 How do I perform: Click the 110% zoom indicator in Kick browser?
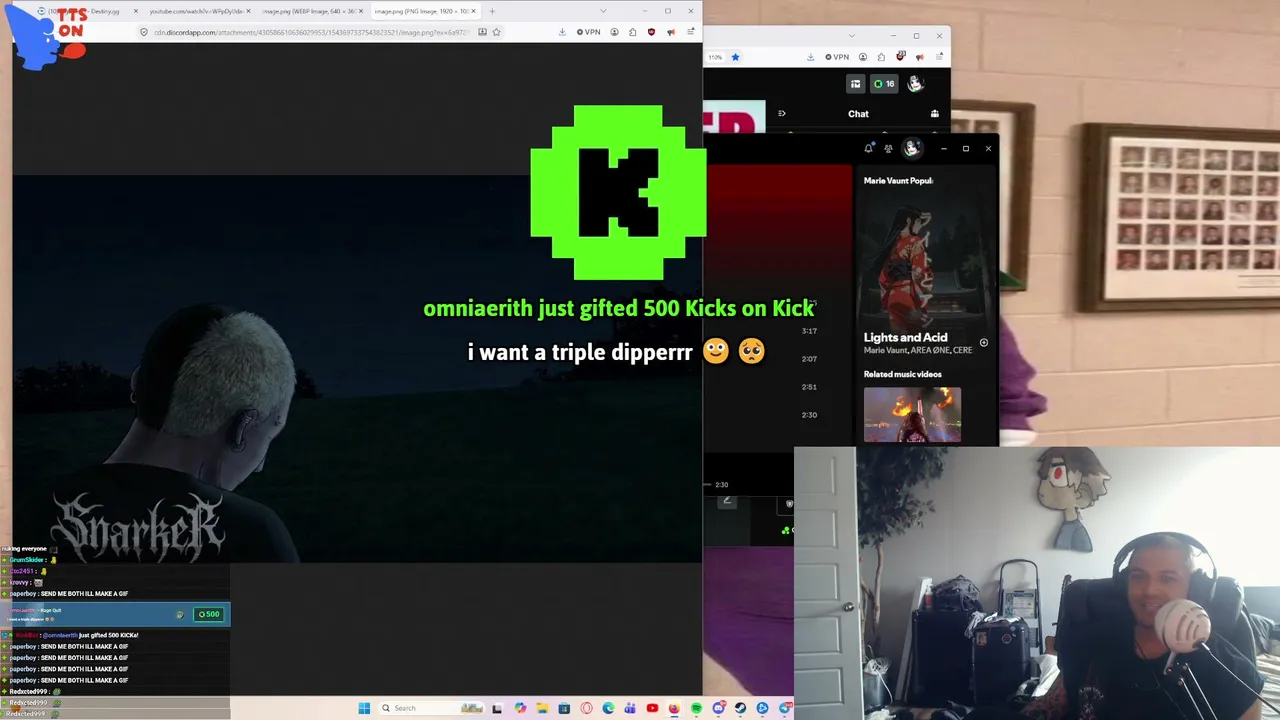click(714, 57)
